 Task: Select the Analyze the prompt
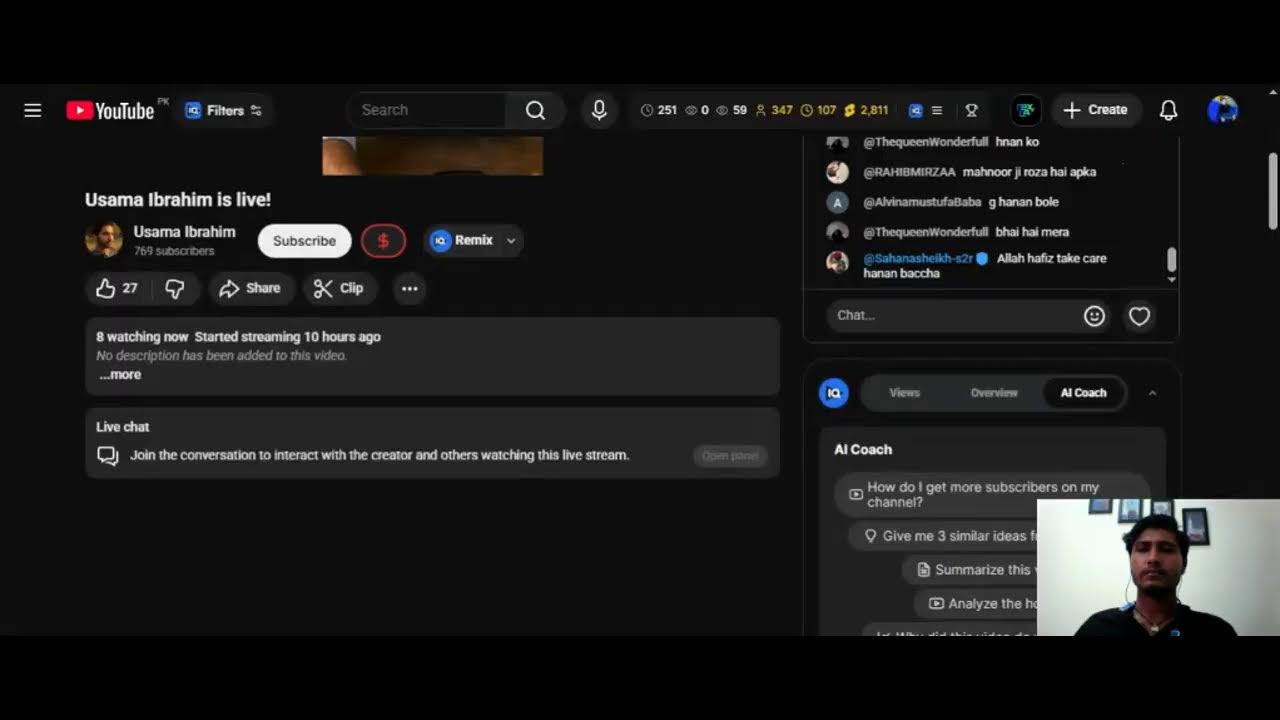coord(976,604)
